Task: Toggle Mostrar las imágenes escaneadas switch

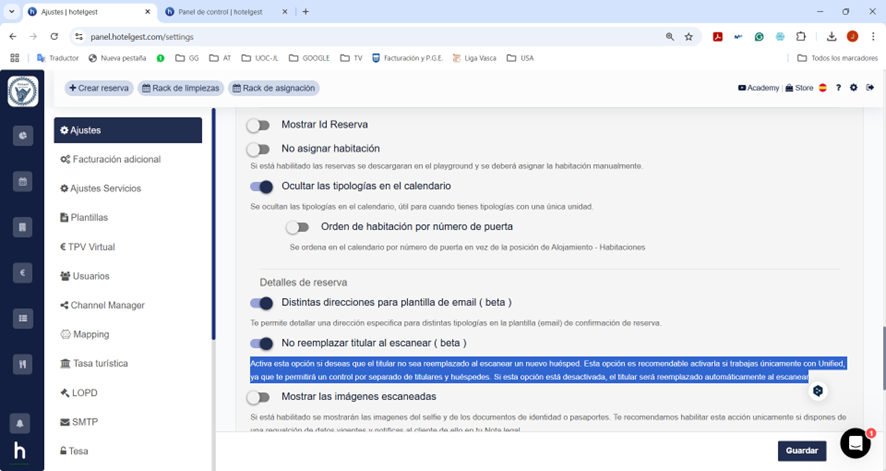Action: tap(260, 397)
